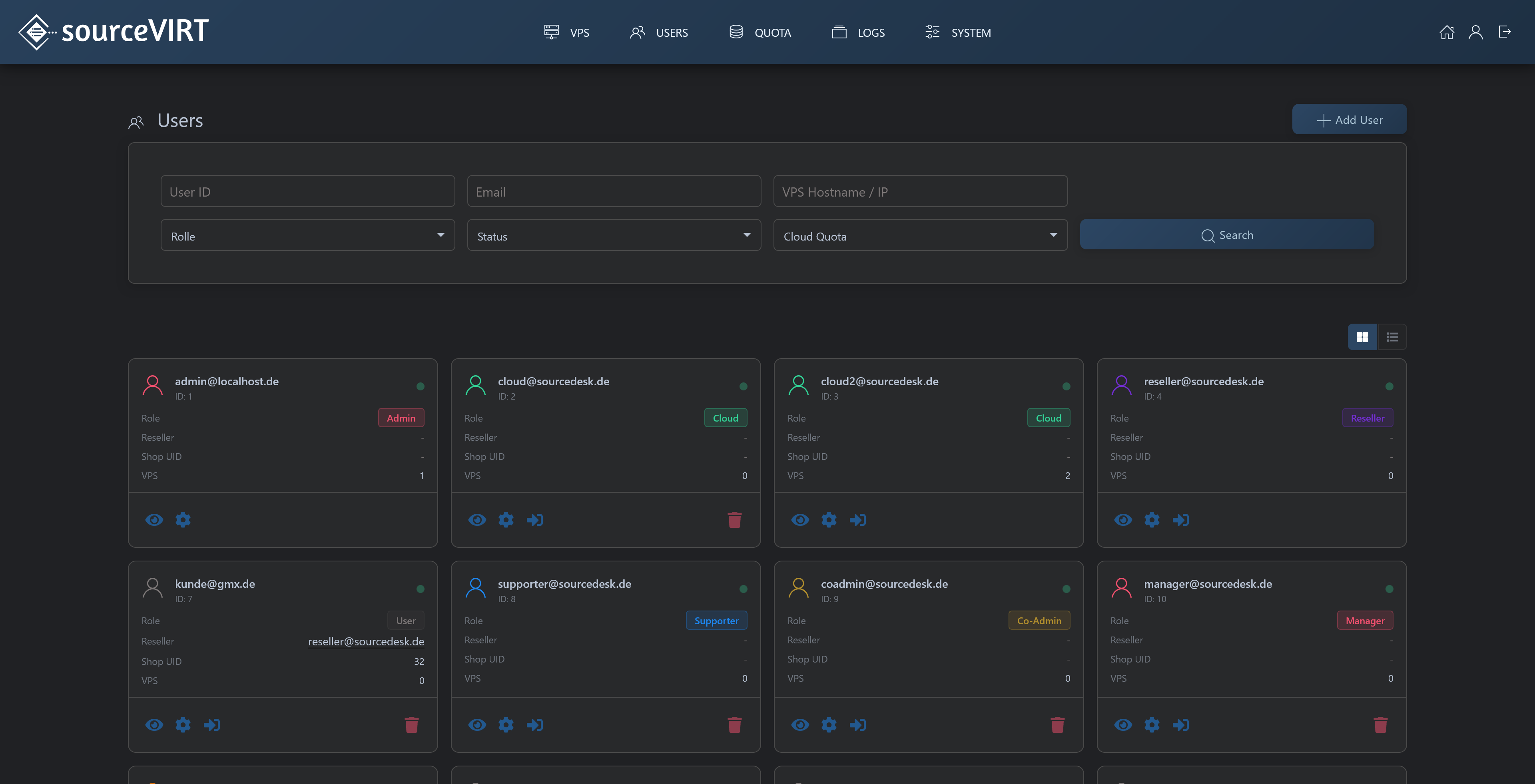1535x784 pixels.
Task: View details eye for cloud2@sourcedesk.de
Action: point(800,519)
